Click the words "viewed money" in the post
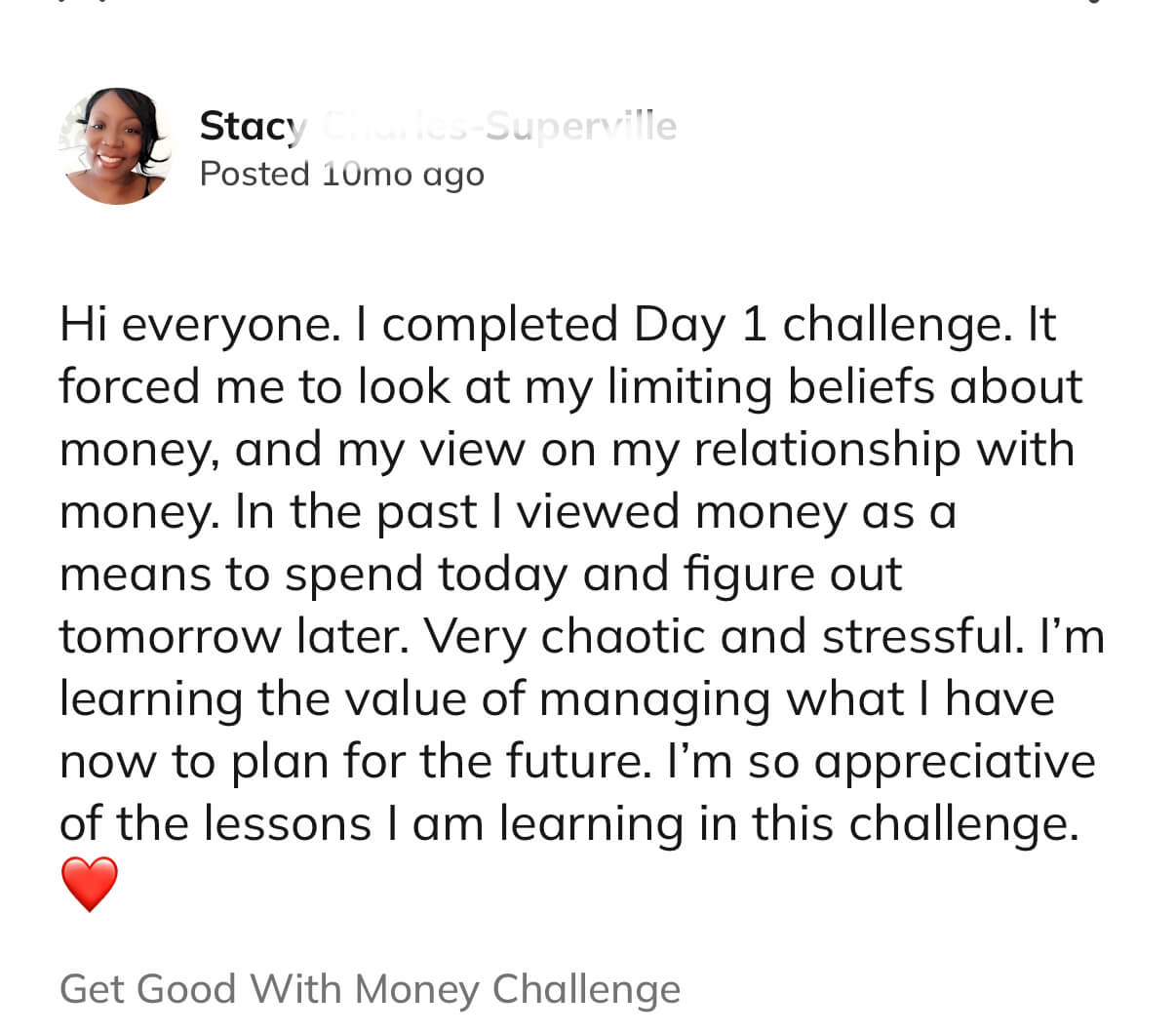1176x1034 pixels. point(682,512)
